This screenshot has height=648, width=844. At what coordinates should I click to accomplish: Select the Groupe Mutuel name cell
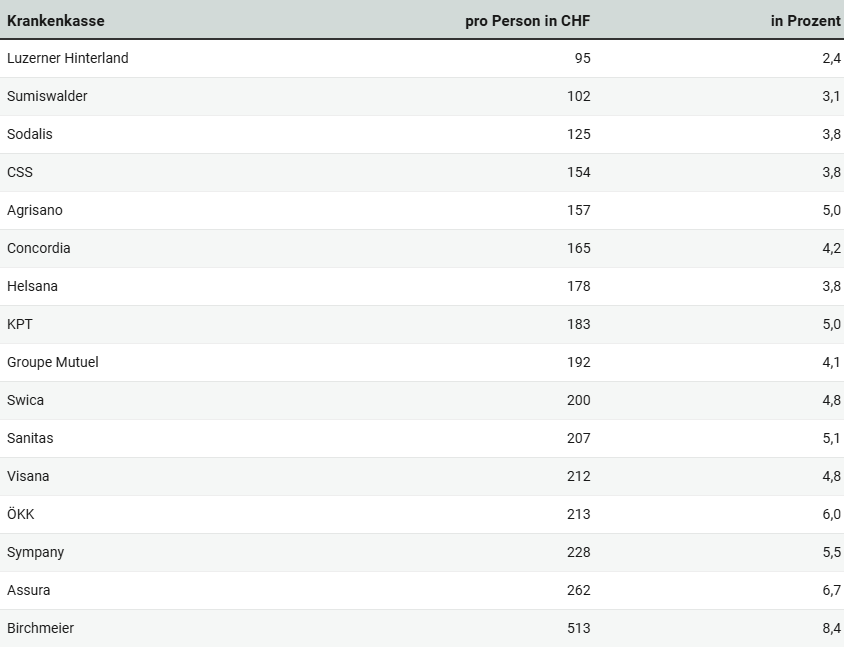click(x=53, y=362)
